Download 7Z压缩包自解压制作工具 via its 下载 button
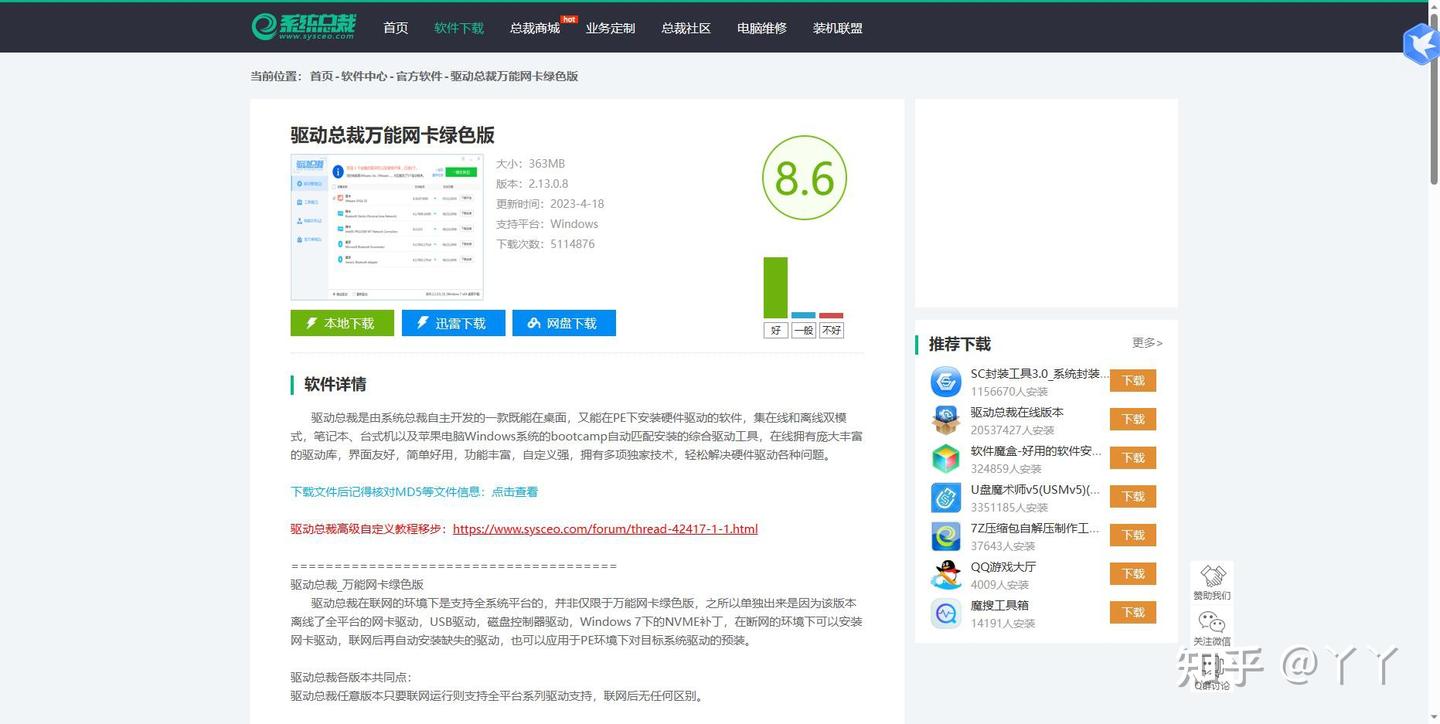 click(x=1133, y=535)
